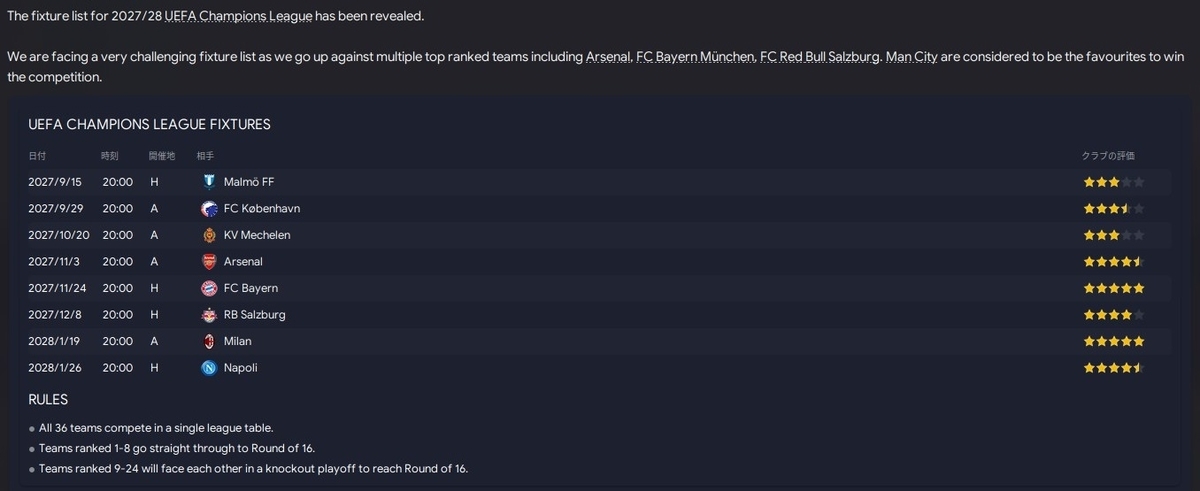Click the Malmö FF club crest icon

(208, 182)
